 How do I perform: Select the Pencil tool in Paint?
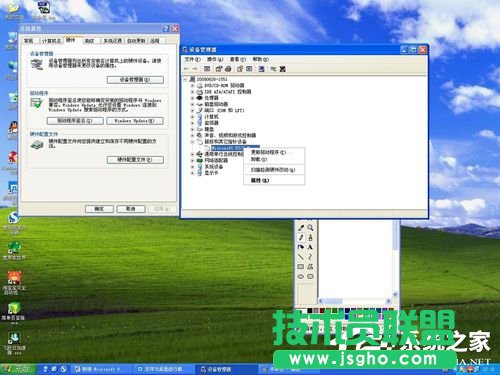click(301, 237)
